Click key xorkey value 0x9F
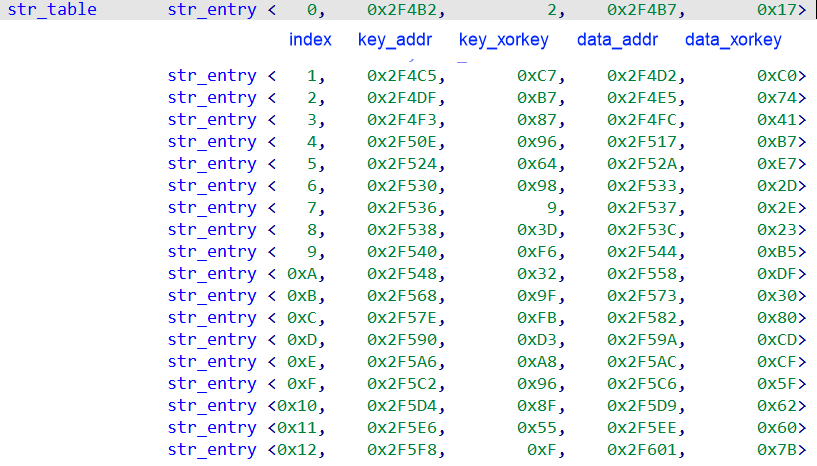Image resolution: width=817 pixels, height=466 pixels. pyautogui.click(x=536, y=296)
